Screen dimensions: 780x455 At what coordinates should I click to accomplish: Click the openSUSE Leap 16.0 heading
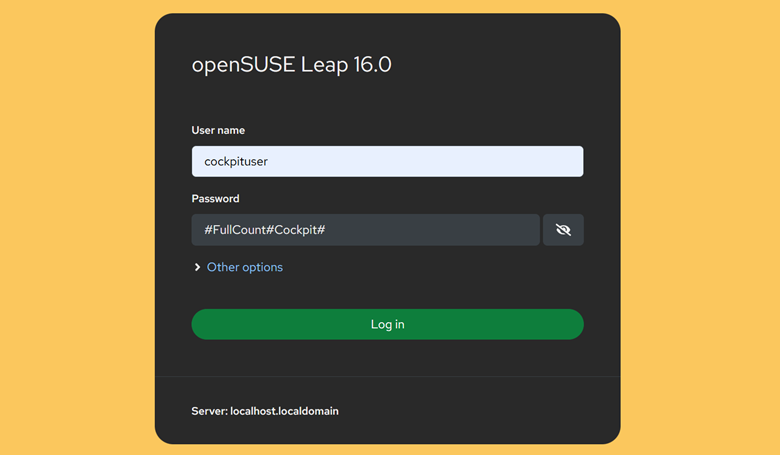tap(292, 65)
